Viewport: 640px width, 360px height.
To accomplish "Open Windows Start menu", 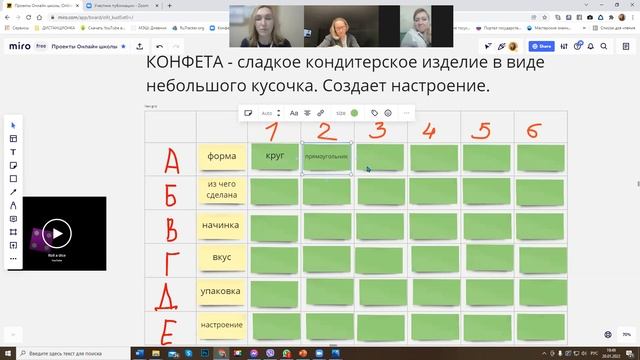I will tap(8, 353).
